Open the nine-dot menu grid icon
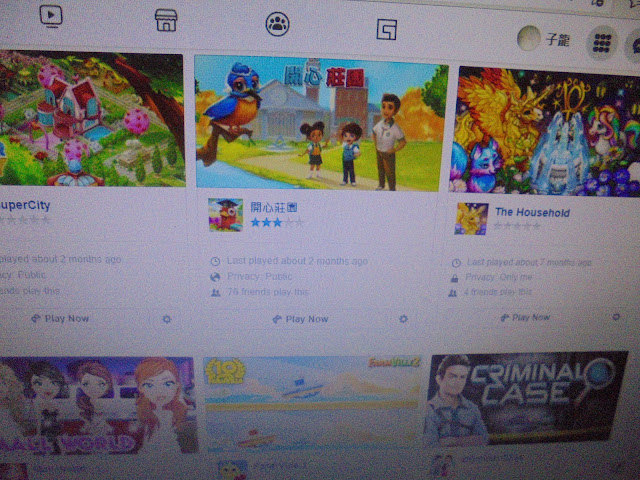640x480 pixels. 602,42
